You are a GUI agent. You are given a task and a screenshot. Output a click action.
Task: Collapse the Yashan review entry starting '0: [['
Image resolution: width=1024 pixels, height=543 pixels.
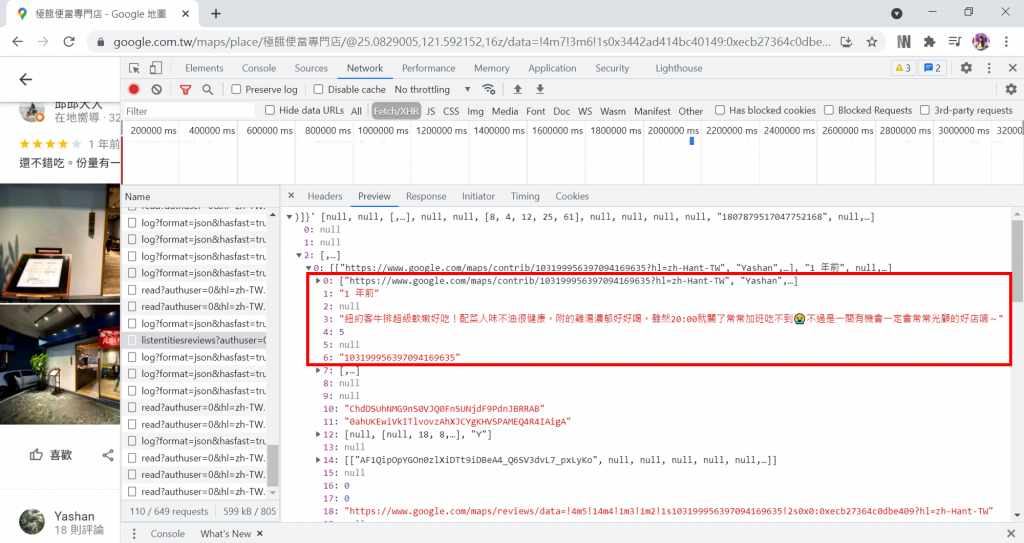coord(309,268)
